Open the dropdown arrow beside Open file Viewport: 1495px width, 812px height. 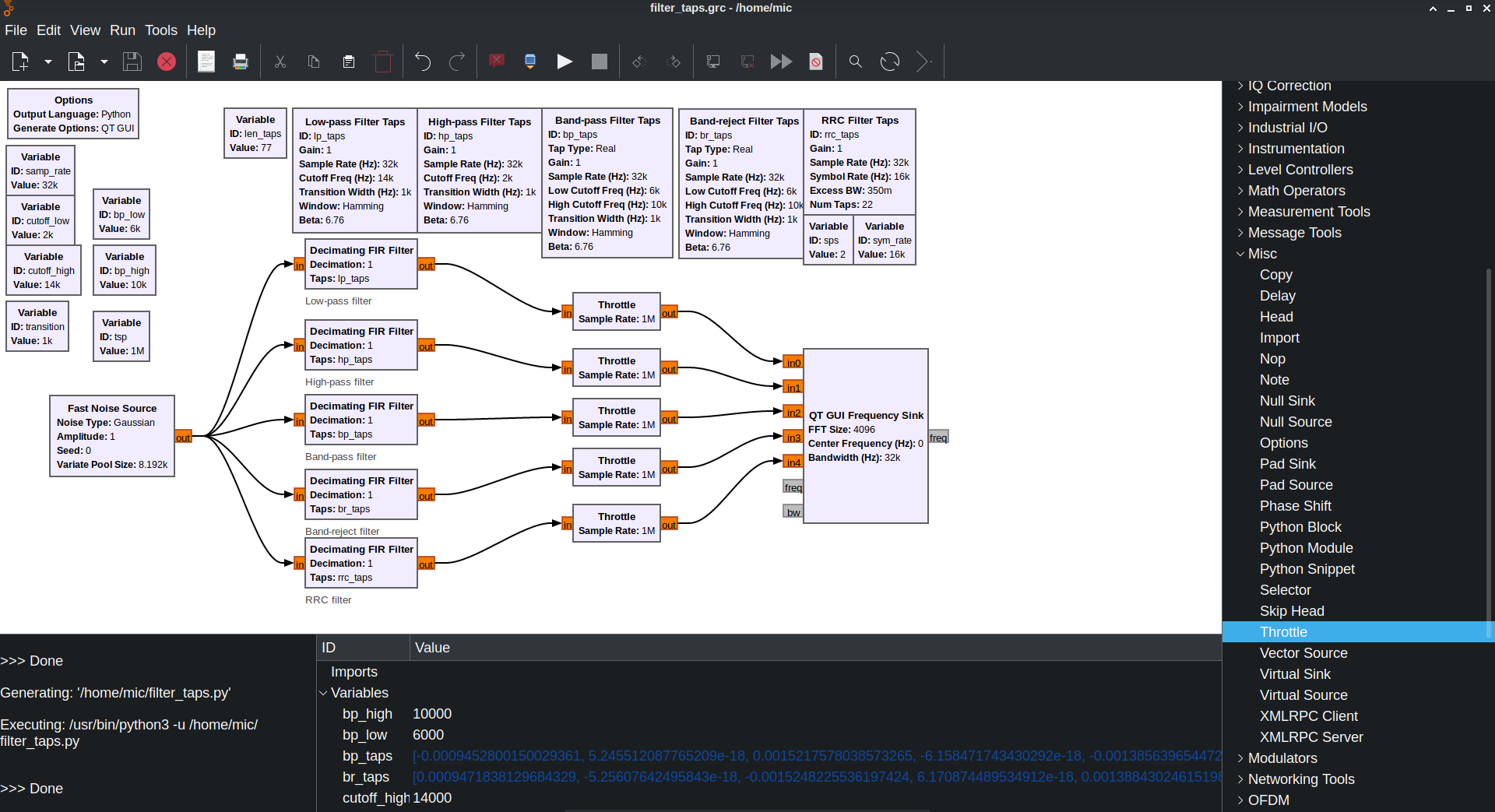[x=104, y=62]
